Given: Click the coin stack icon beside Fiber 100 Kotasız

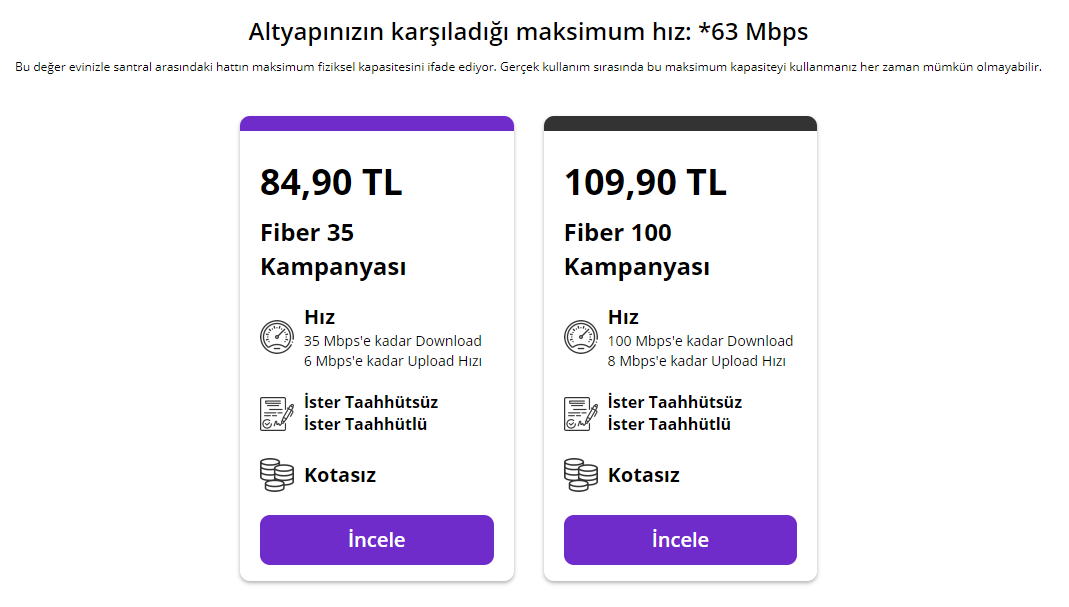Looking at the screenshot, I should (581, 475).
